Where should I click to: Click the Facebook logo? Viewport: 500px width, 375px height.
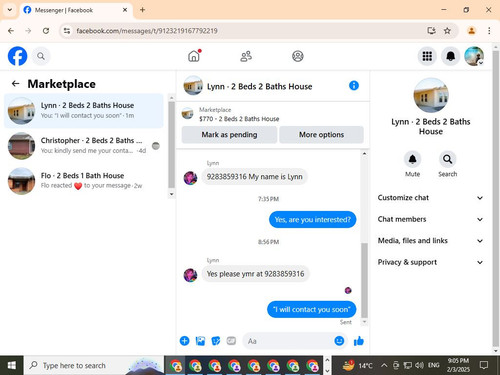coord(17,56)
